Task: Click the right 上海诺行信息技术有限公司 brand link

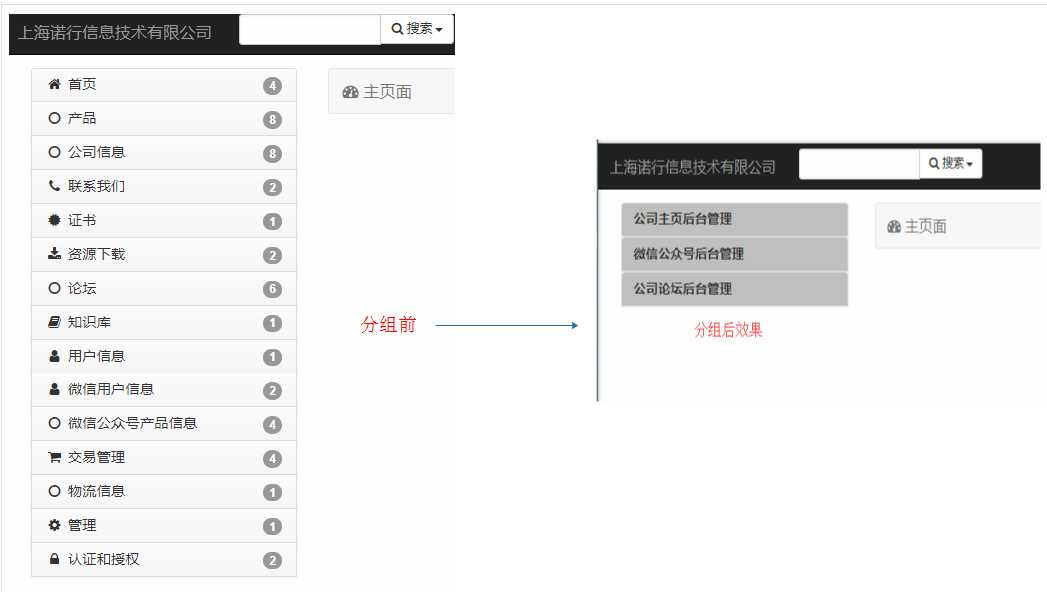Action: point(692,167)
